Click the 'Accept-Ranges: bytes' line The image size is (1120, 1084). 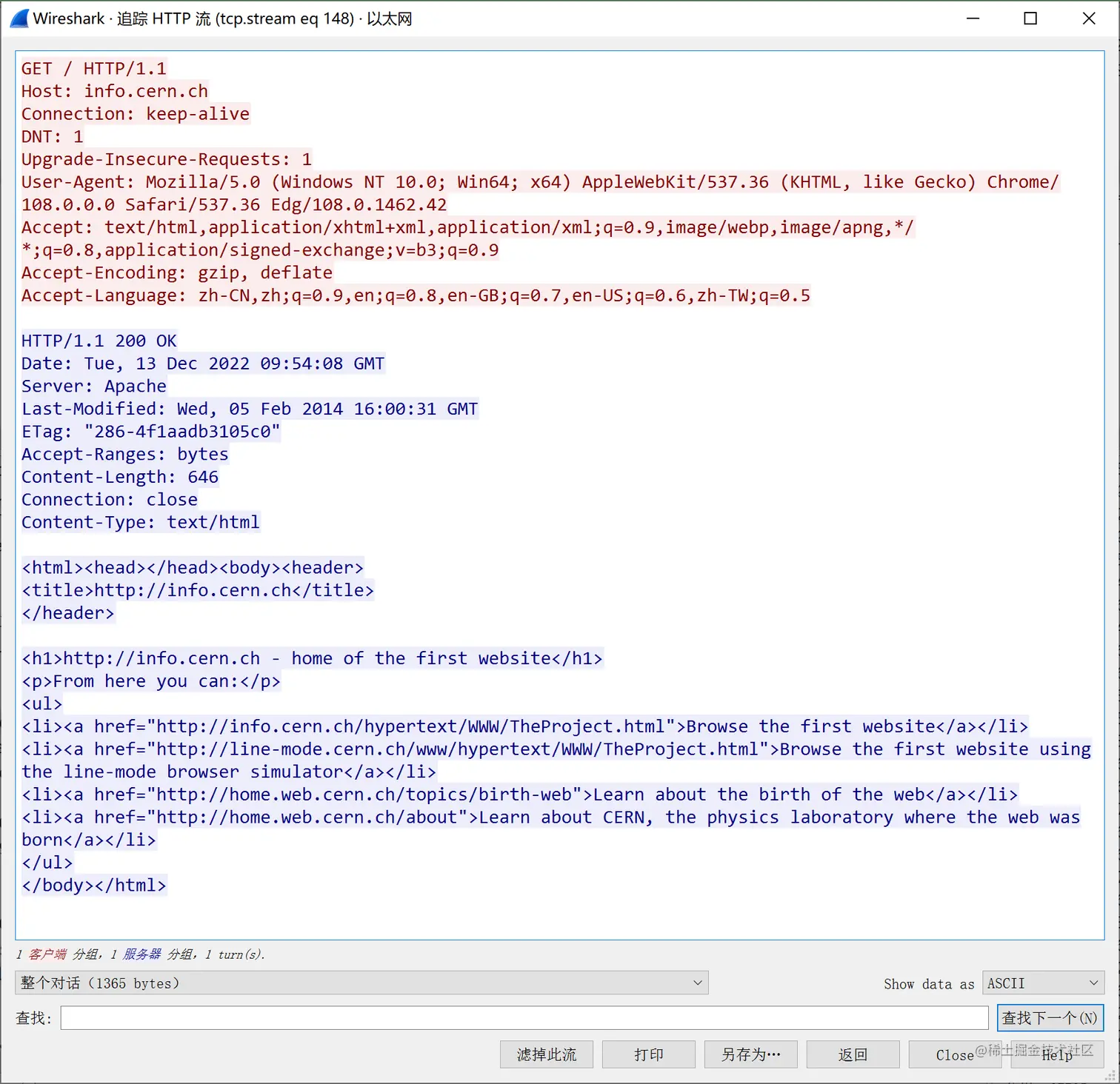(125, 454)
